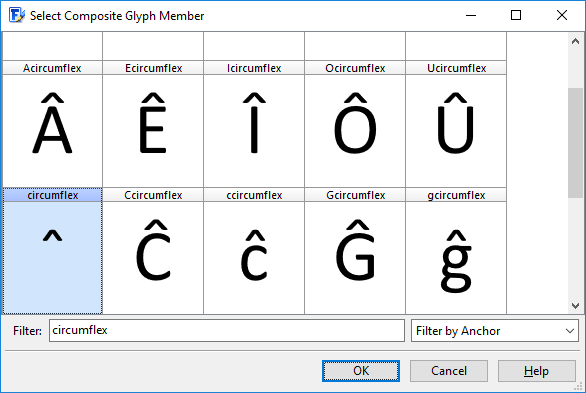The image size is (586, 393).
Task: Confirm selection with the OK button
Action: pos(361,371)
